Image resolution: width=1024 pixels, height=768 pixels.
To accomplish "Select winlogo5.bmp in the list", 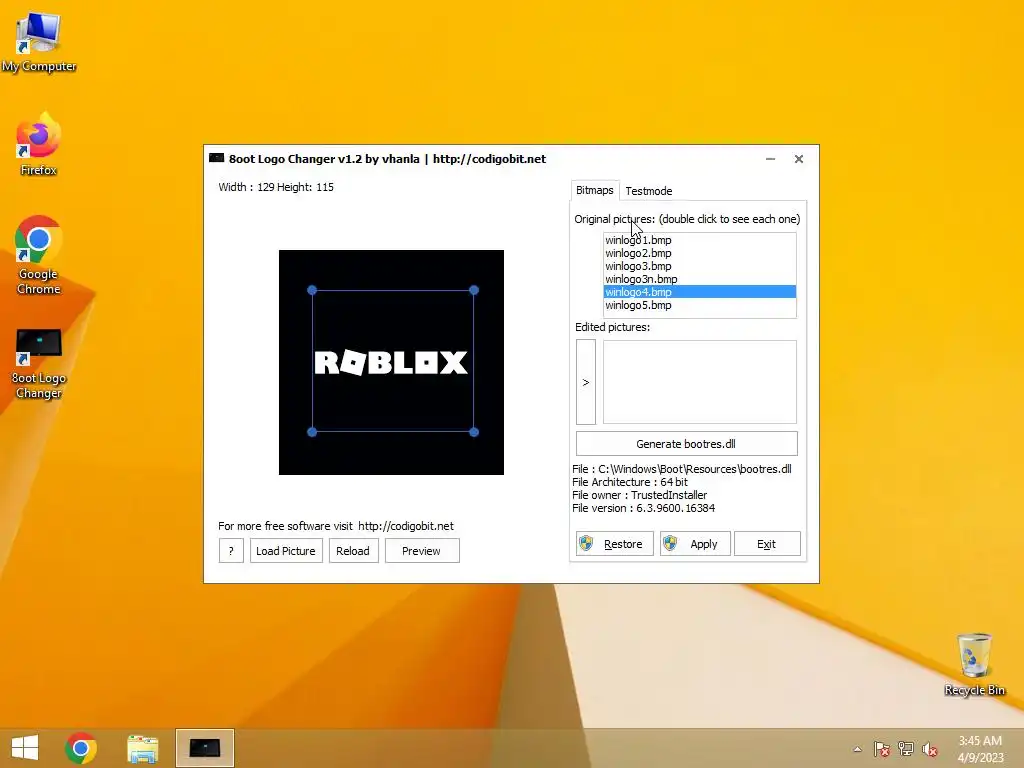I will tap(699, 305).
